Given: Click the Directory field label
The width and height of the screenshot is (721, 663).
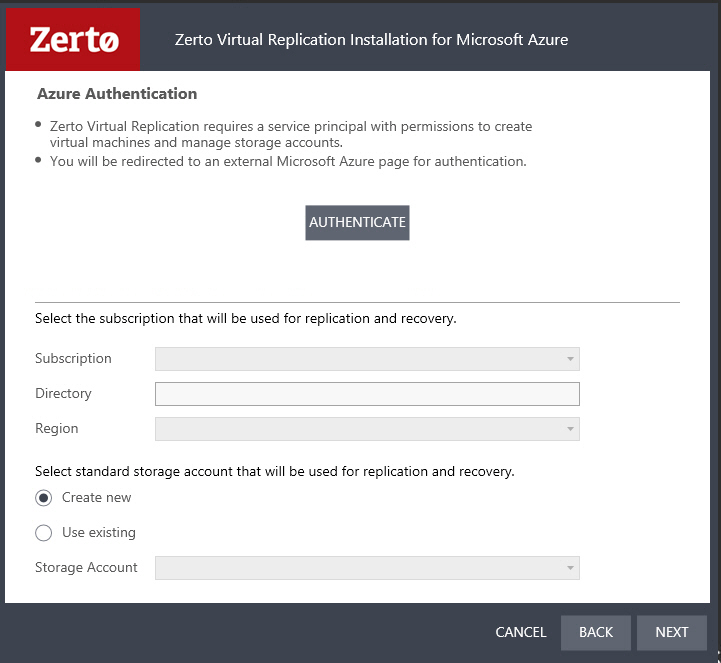Looking at the screenshot, I should [x=63, y=393].
